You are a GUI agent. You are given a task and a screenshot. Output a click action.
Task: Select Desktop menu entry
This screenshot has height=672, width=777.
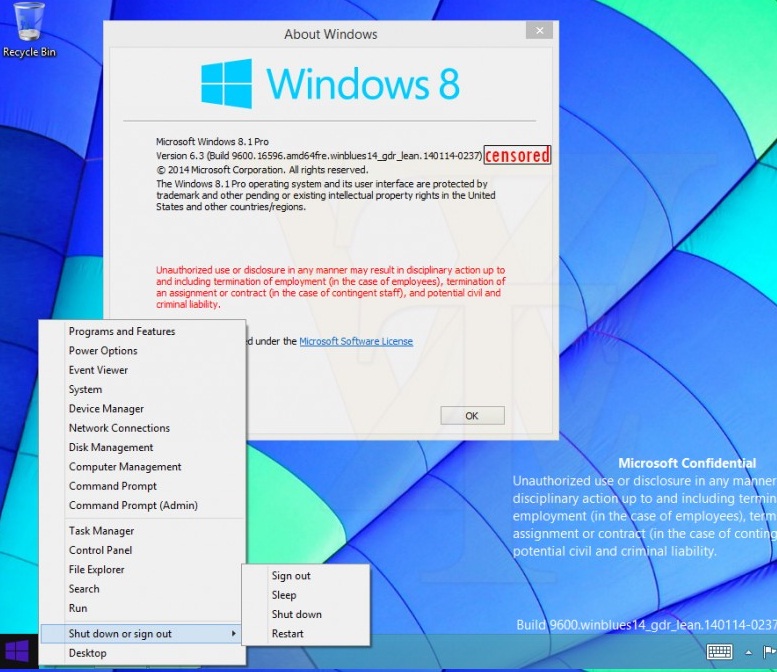(143, 653)
